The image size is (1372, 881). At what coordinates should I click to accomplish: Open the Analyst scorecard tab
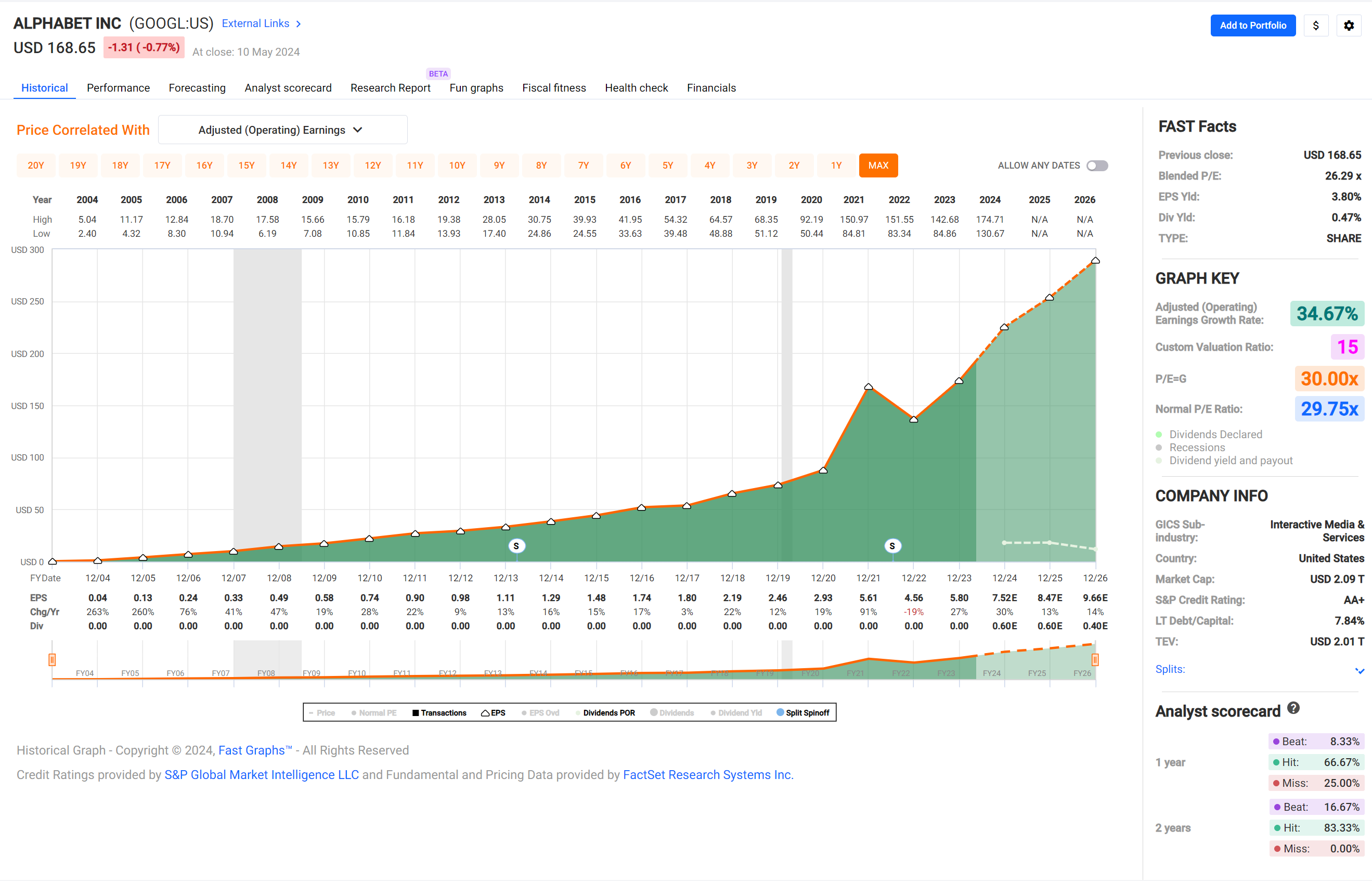[x=288, y=88]
